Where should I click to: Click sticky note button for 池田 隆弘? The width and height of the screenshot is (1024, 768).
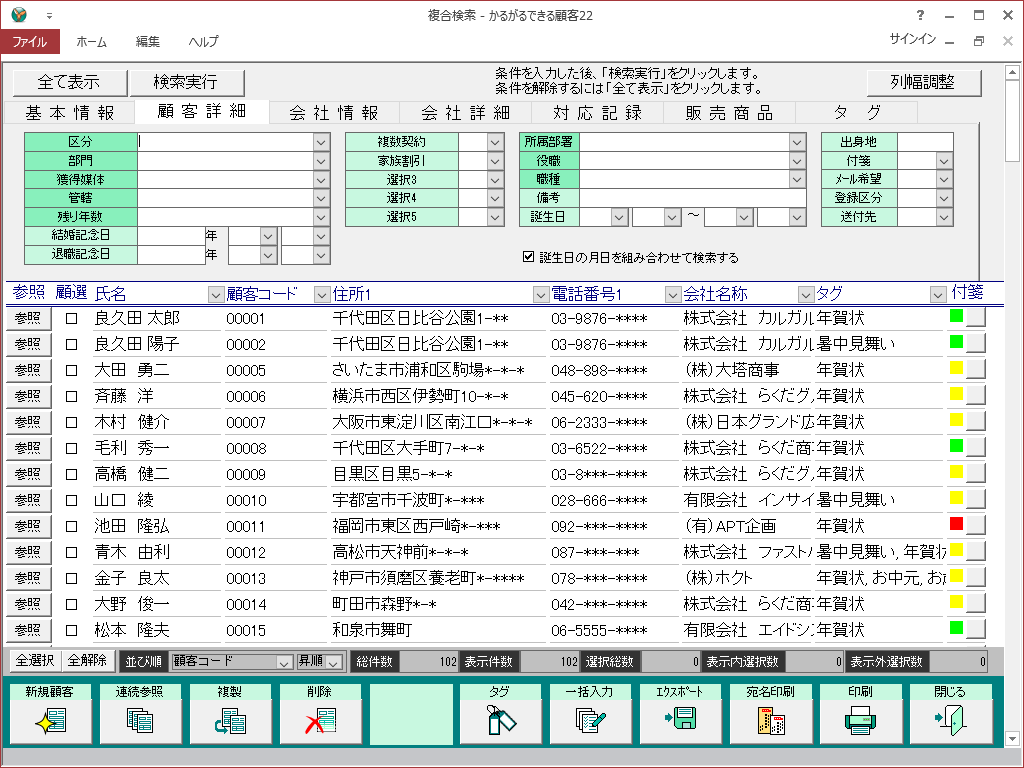(976, 525)
